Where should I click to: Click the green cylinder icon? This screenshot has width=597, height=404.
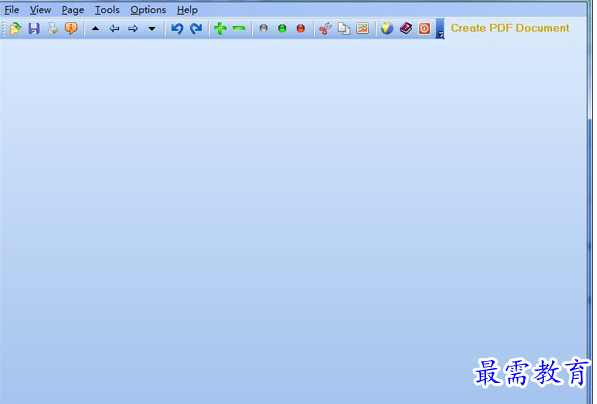[x=282, y=28]
